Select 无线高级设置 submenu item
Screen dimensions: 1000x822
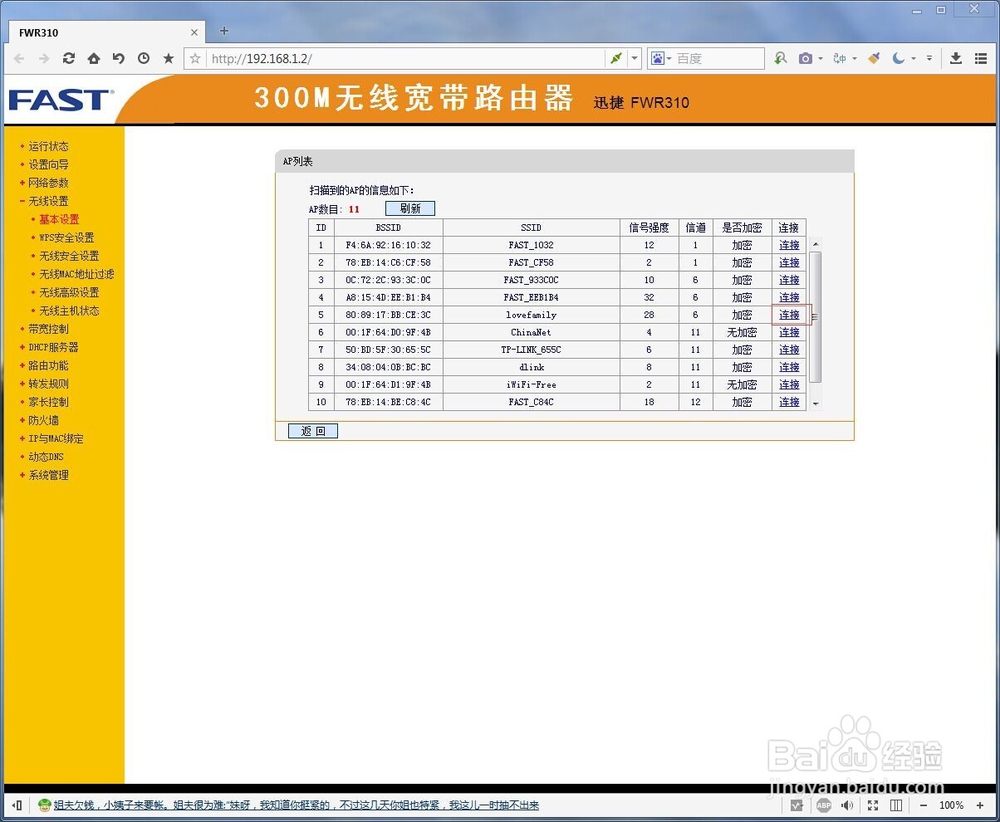[x=70, y=293]
